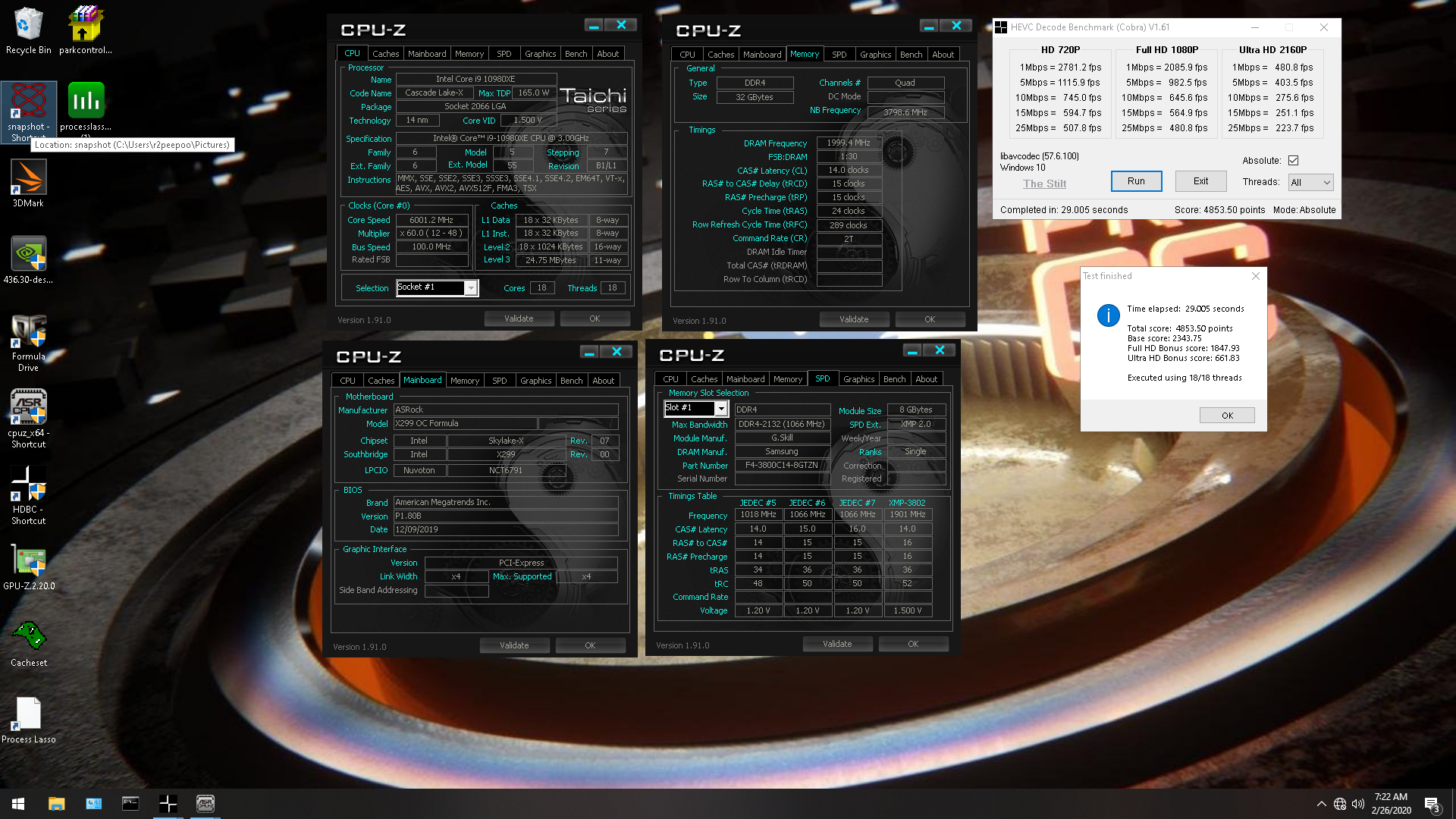Open the Formula Drive desktop icon
This screenshot has width=1456, height=819.
(28, 343)
